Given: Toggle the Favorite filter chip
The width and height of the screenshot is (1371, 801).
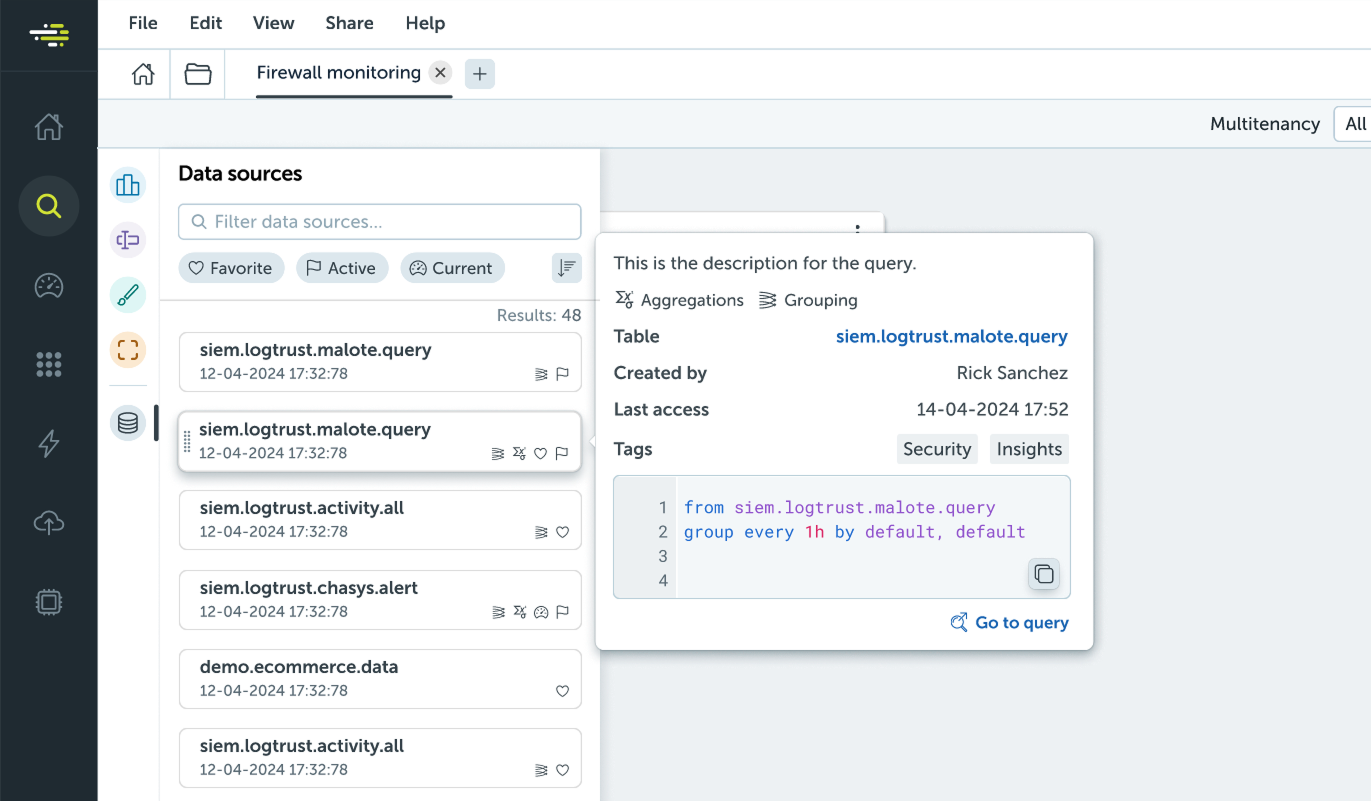Looking at the screenshot, I should click(x=231, y=268).
